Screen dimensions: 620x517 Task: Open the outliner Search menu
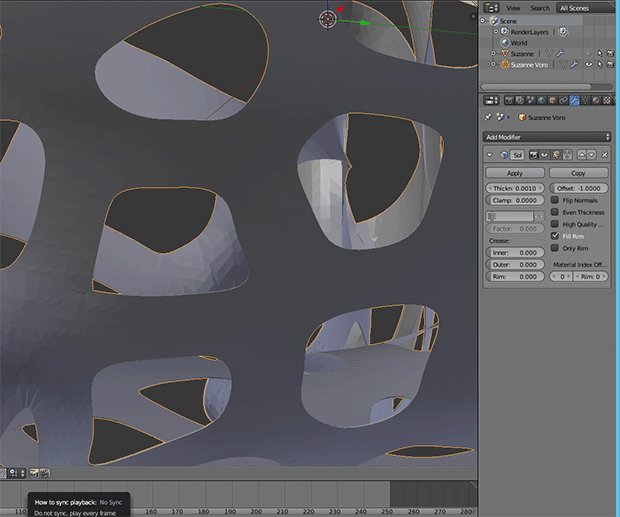(x=540, y=7)
